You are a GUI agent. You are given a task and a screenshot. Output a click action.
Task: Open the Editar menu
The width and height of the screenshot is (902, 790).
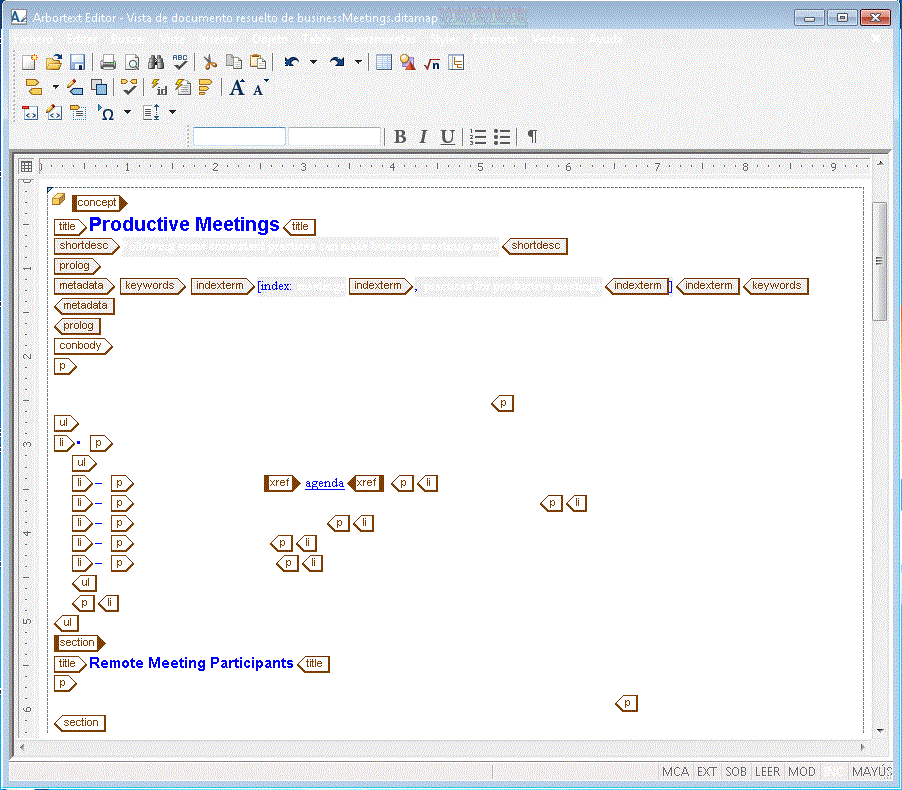82,39
